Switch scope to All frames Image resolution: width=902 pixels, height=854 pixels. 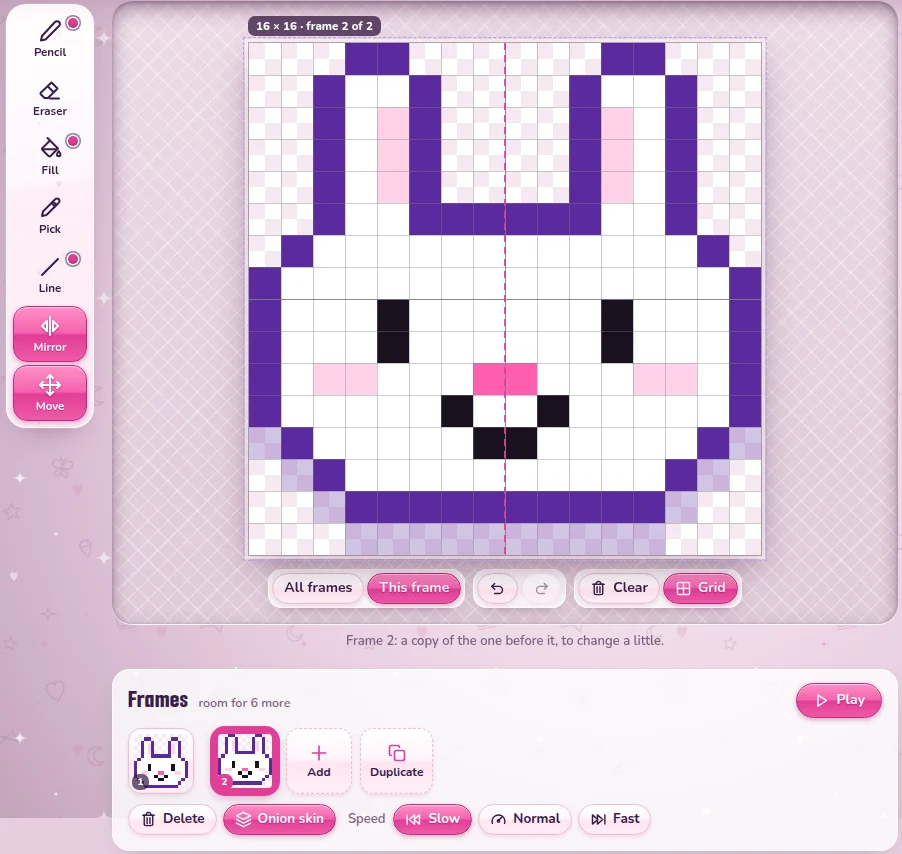click(318, 588)
